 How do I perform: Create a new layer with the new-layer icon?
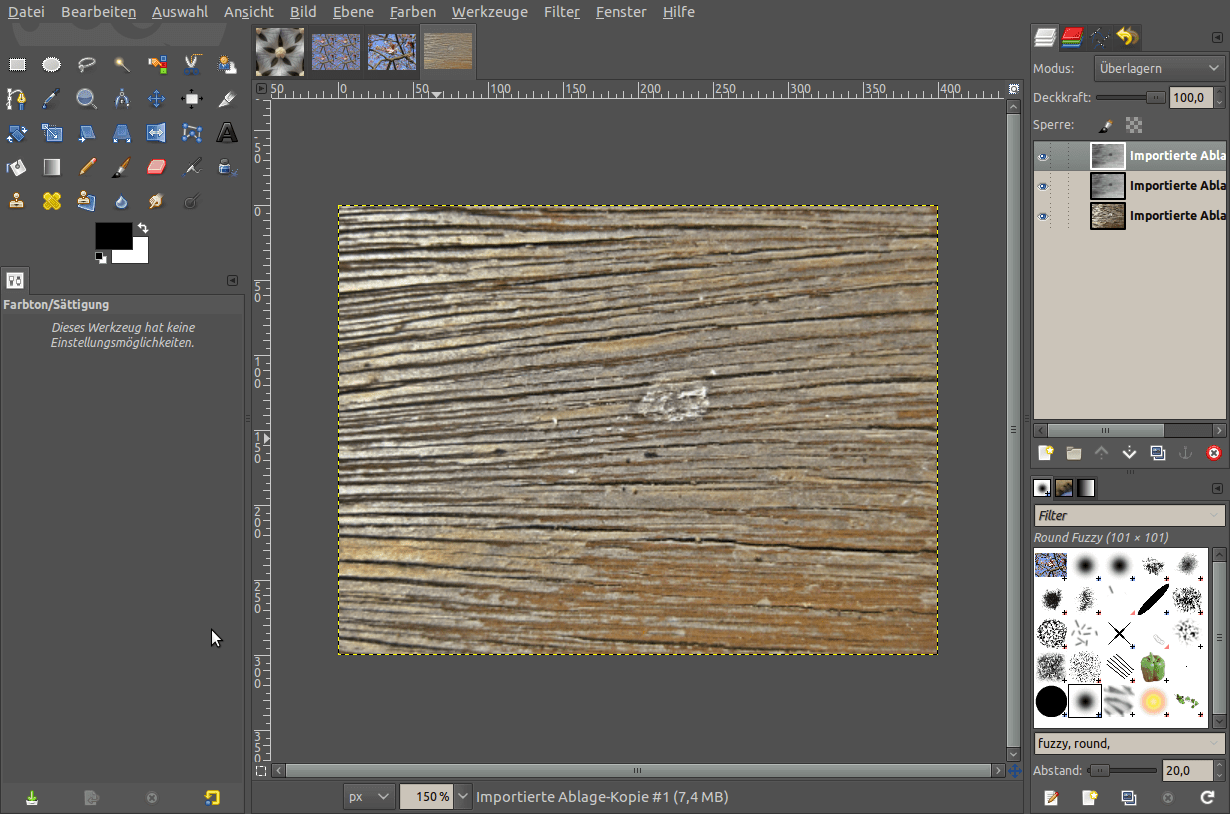pyautogui.click(x=1044, y=452)
